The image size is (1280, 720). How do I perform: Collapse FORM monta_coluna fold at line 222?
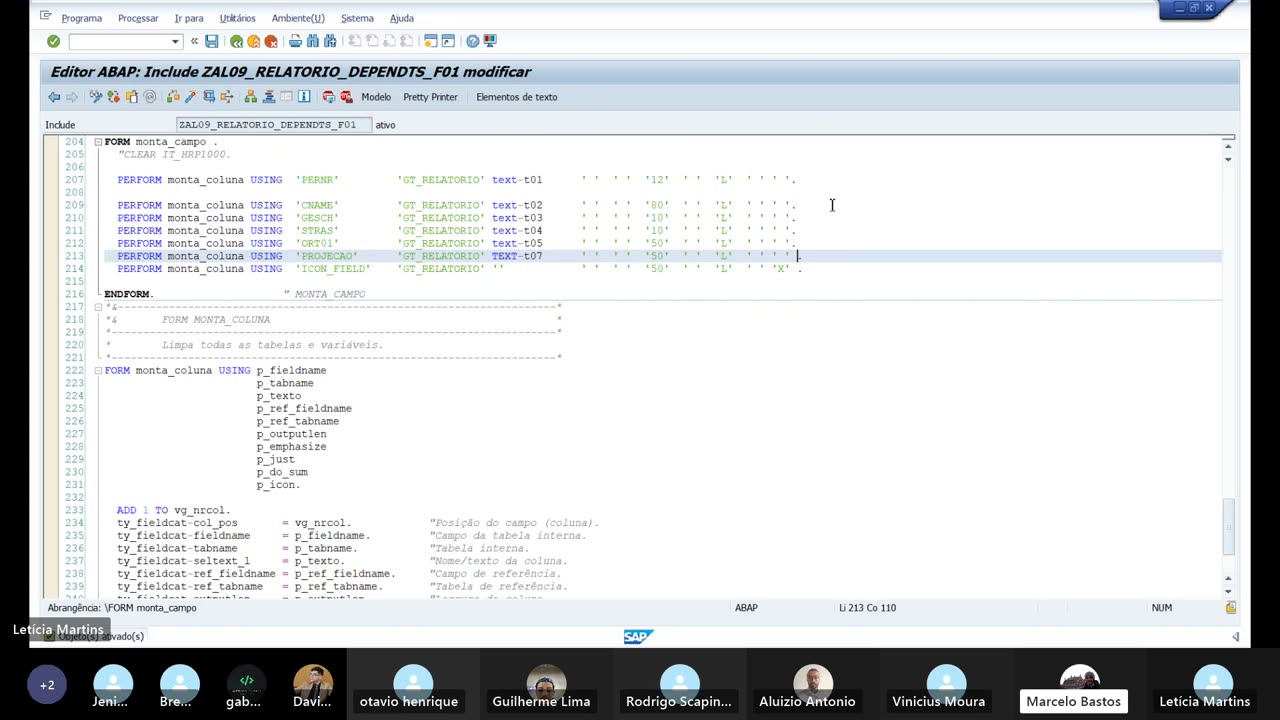click(x=98, y=370)
